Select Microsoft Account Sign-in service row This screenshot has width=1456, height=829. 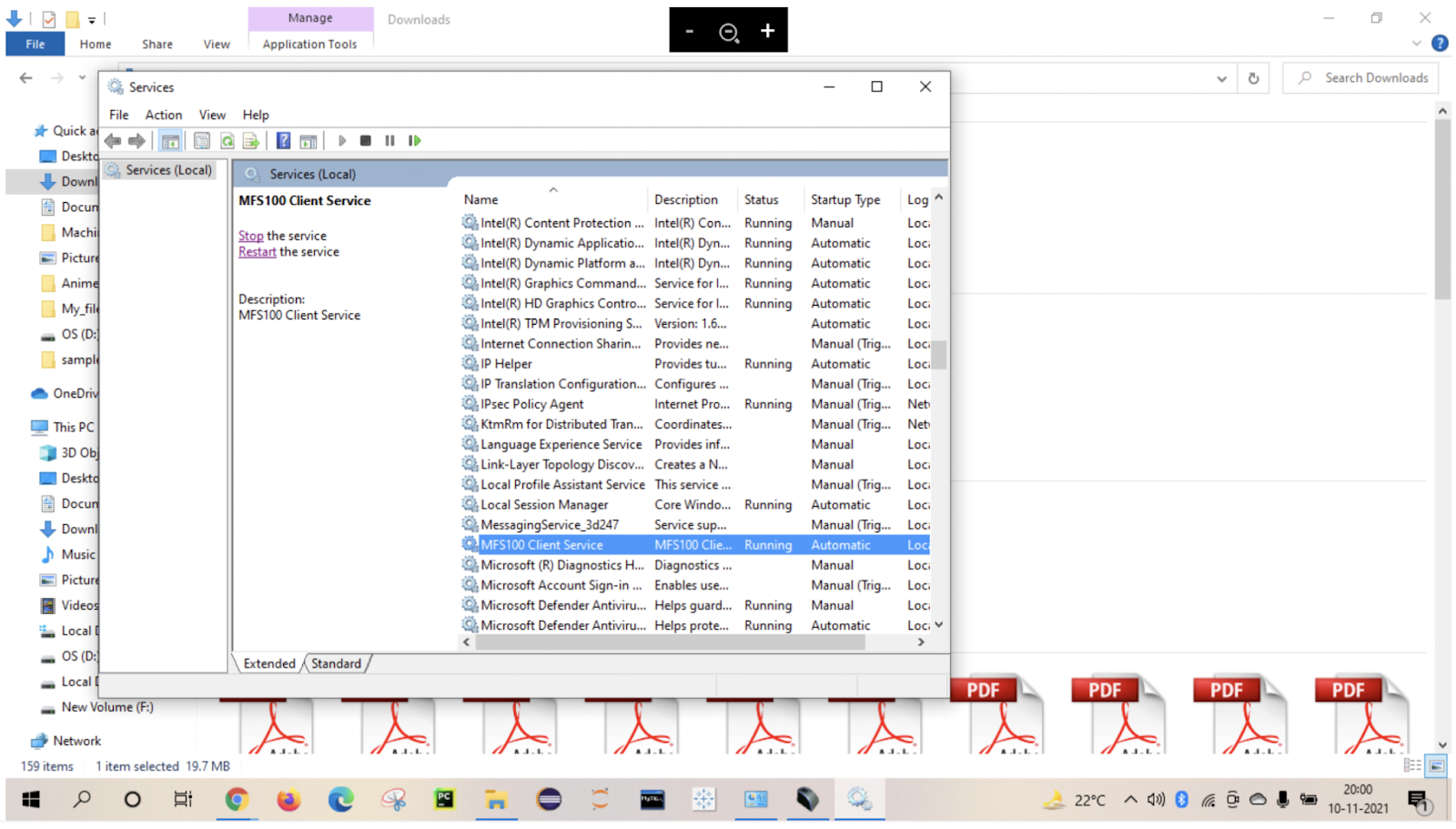[695, 585]
